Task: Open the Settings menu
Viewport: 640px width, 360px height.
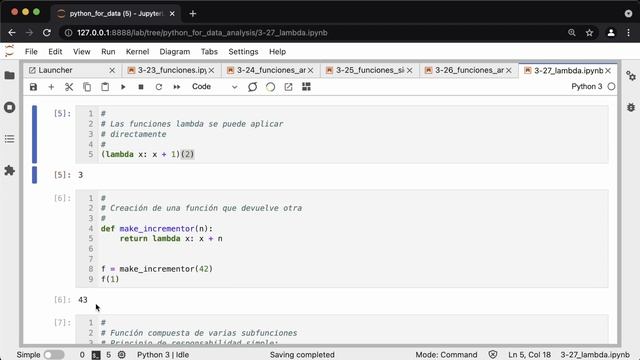Action: coord(243,52)
